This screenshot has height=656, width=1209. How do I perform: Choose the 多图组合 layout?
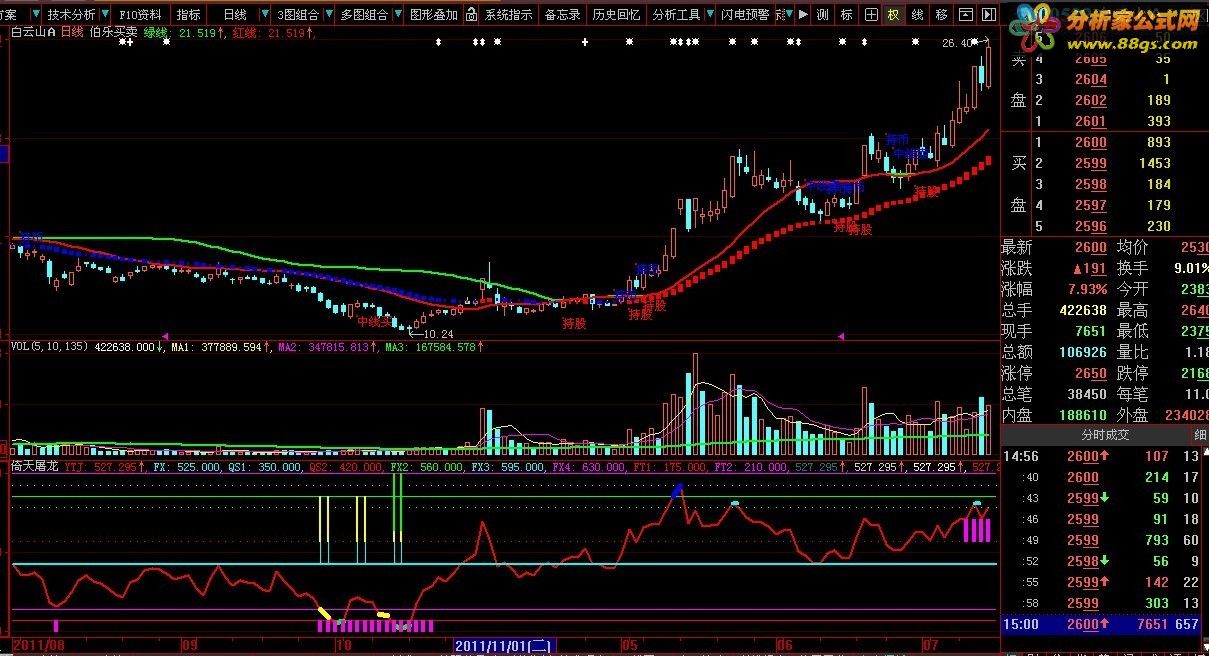(x=364, y=15)
